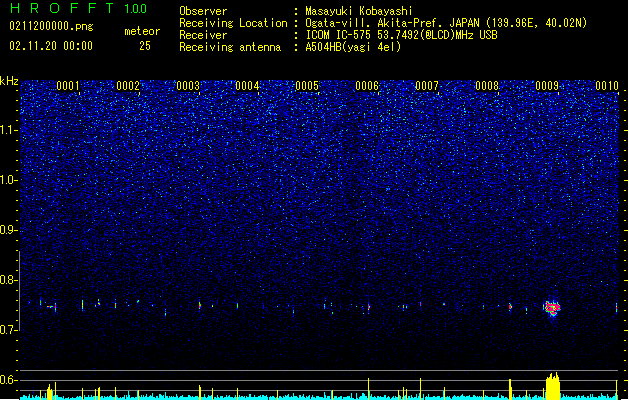Click the ICOM IC-575 receiver text
Image resolution: width=629 pixels, height=400 pixels.
(401, 35)
